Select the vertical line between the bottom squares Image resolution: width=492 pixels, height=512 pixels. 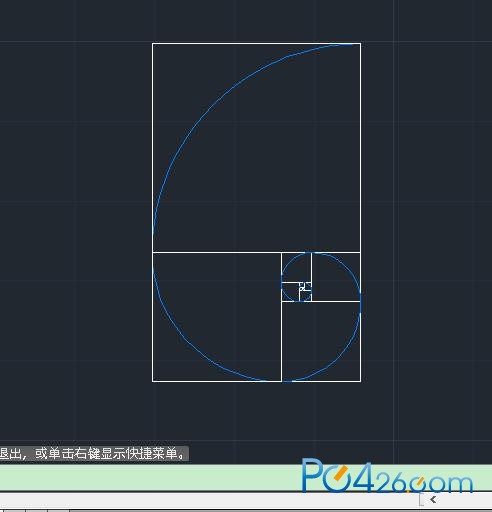(282, 343)
